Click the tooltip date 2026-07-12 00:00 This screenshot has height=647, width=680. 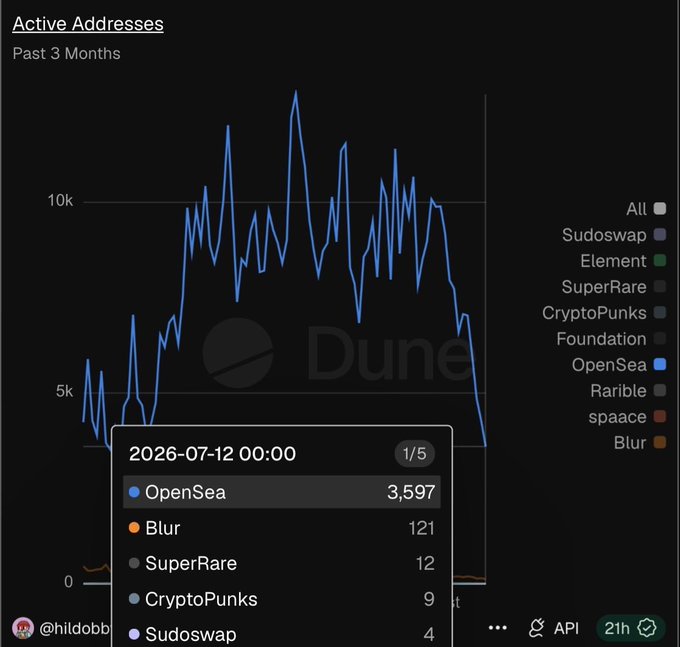[x=212, y=454]
